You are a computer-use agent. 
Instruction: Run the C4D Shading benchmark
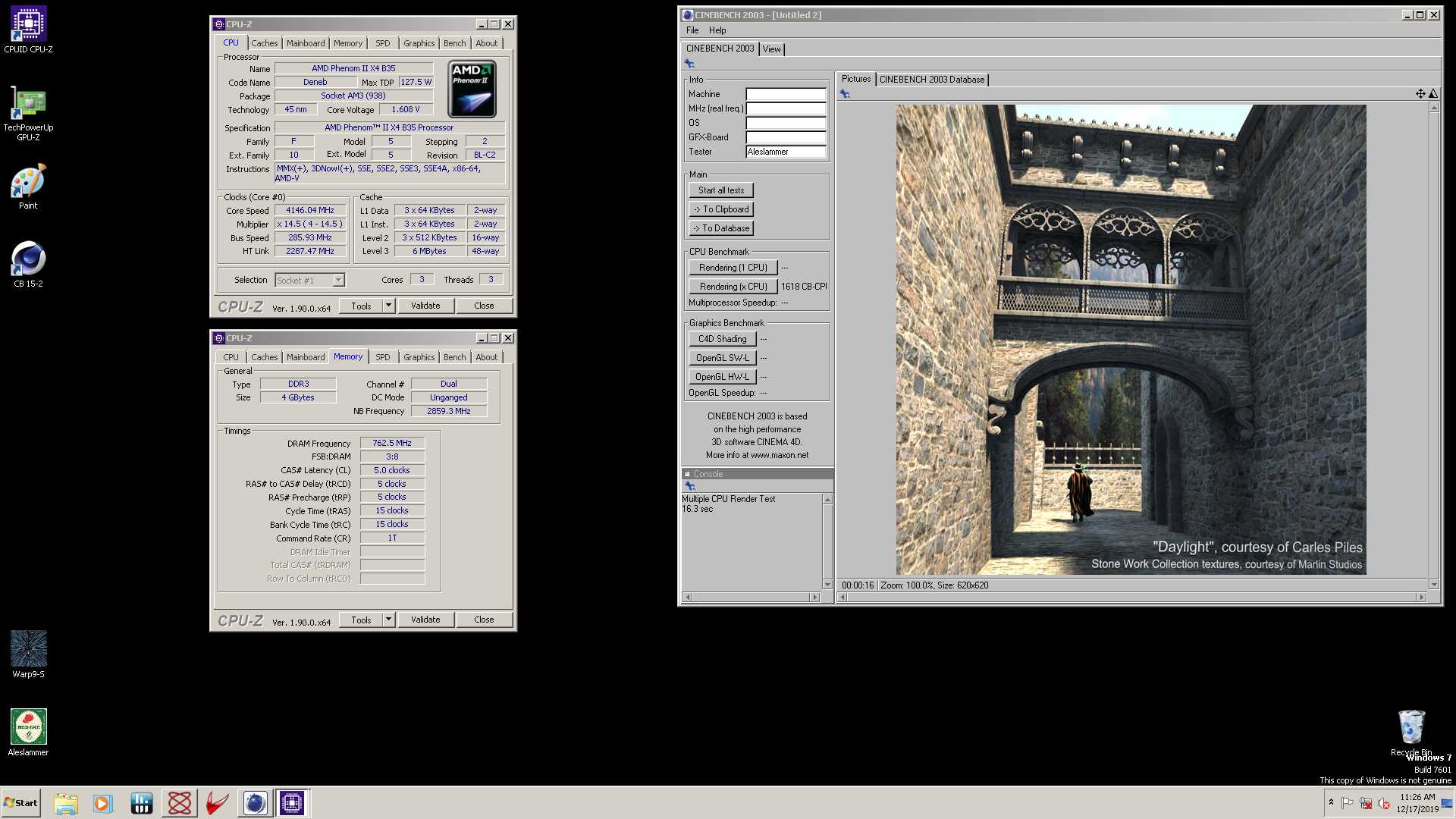(x=722, y=339)
